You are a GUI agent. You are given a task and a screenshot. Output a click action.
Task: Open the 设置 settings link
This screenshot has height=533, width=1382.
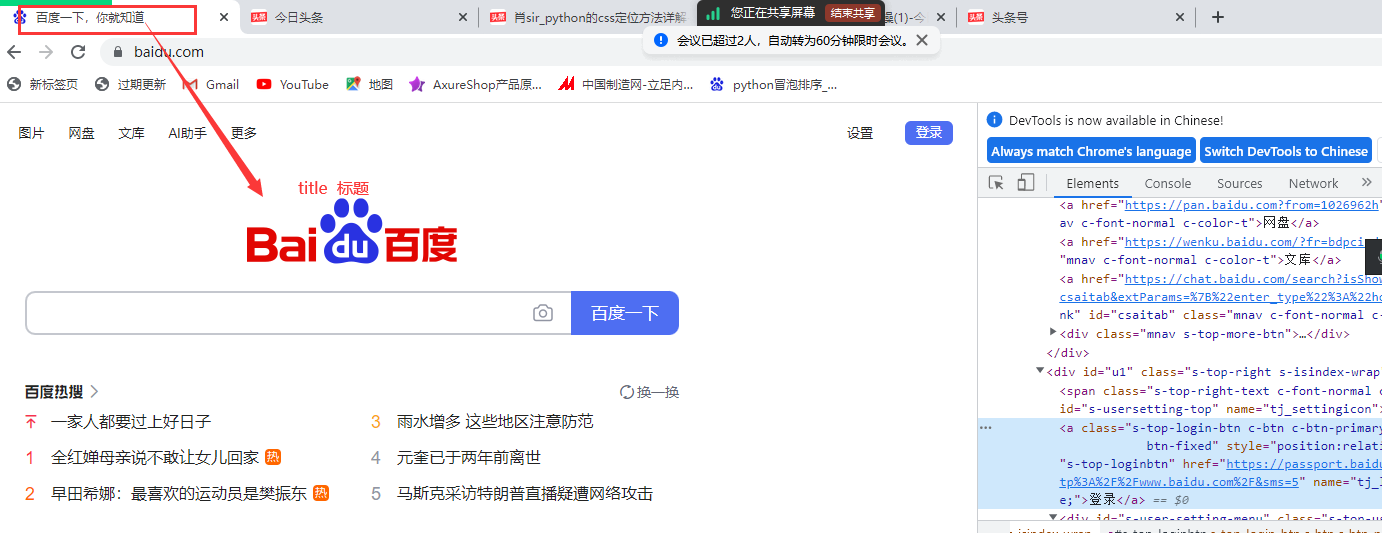860,133
